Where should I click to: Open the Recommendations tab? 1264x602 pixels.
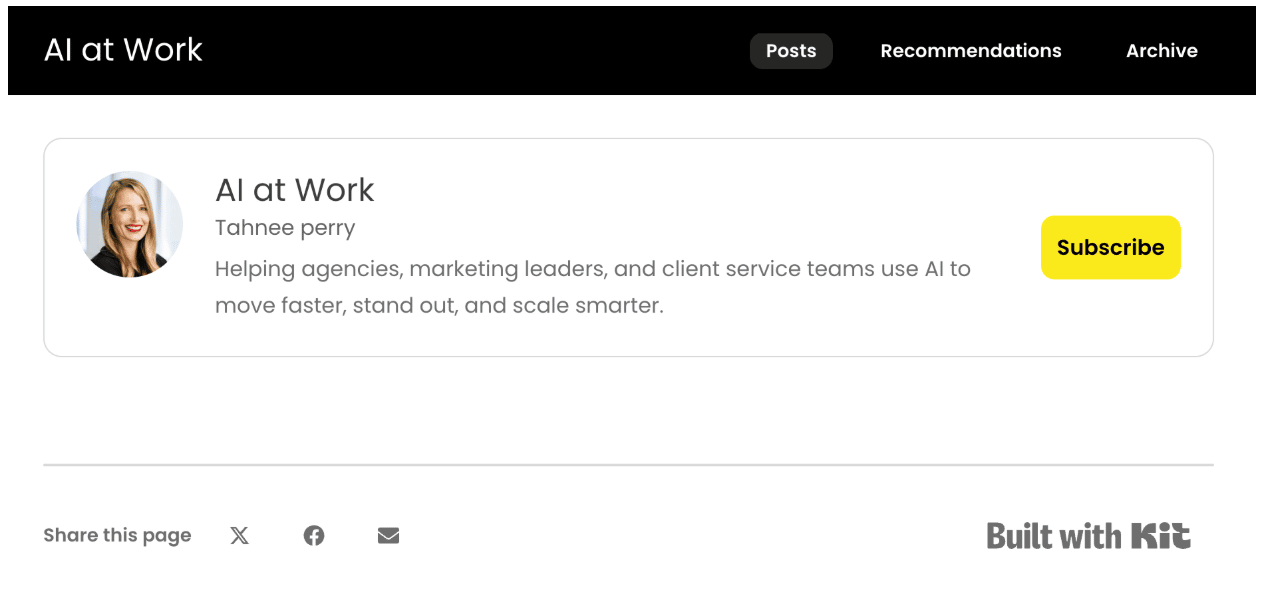pos(970,51)
